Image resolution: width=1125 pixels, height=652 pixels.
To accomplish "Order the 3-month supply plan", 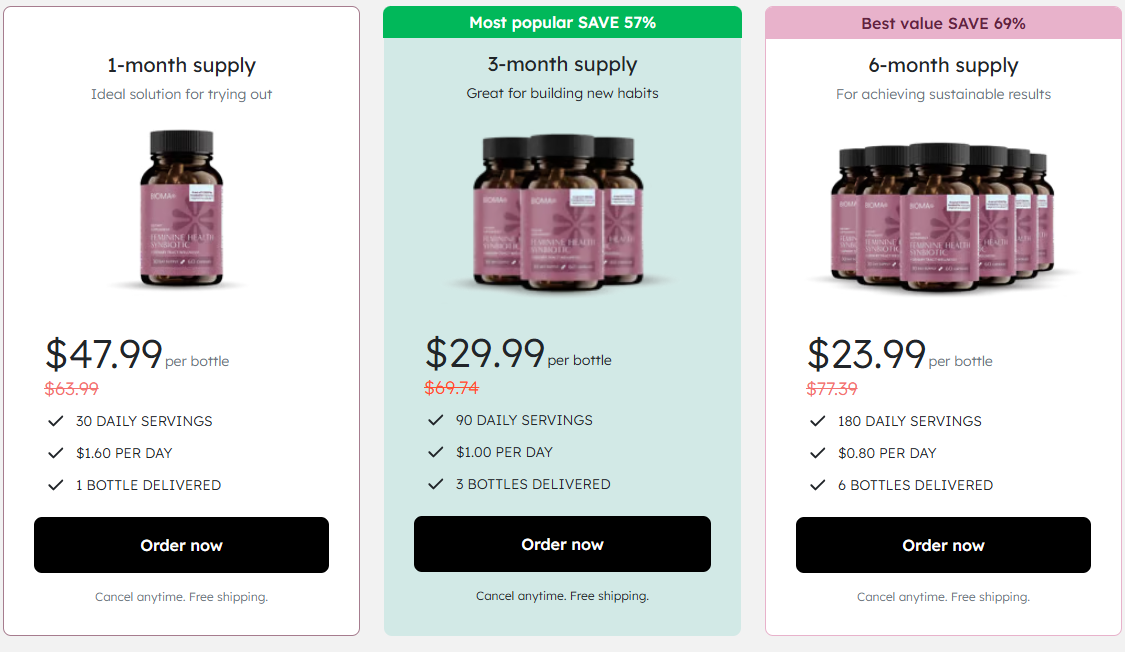I will coord(562,544).
